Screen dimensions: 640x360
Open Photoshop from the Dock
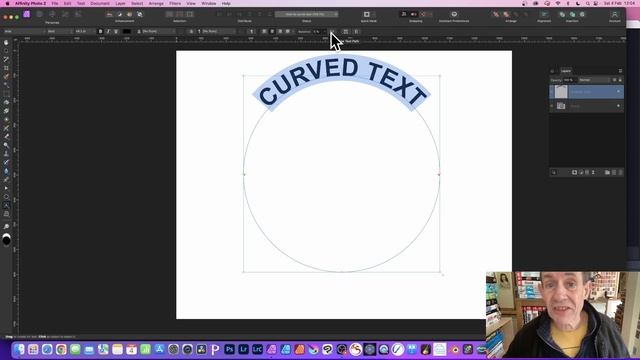[229, 349]
